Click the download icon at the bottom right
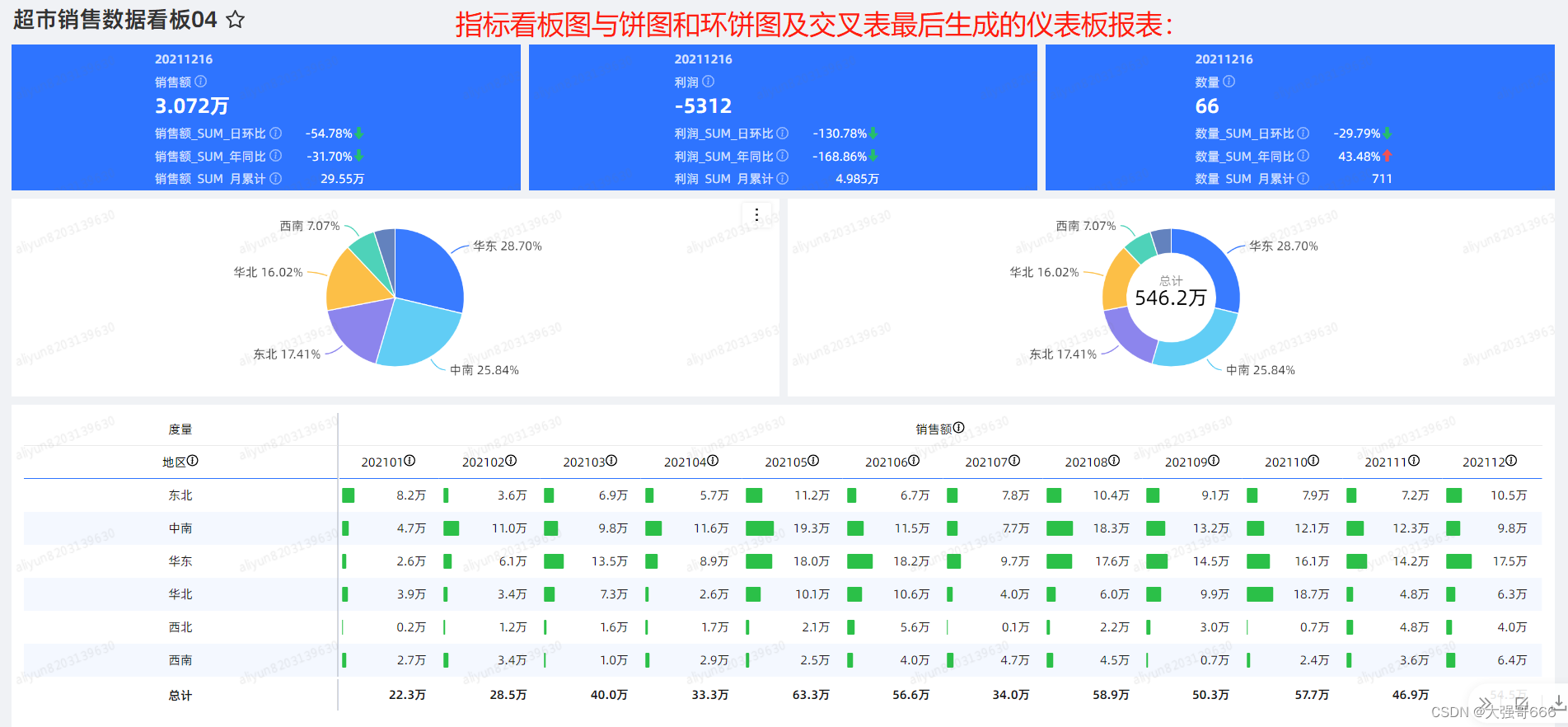Image resolution: width=1568 pixels, height=727 pixels. click(x=1558, y=702)
